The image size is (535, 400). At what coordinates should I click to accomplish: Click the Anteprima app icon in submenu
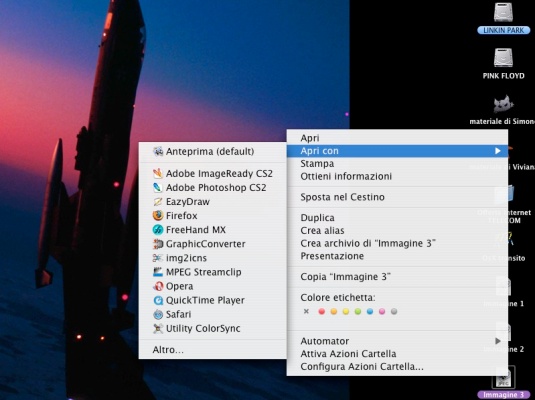pyautogui.click(x=158, y=151)
